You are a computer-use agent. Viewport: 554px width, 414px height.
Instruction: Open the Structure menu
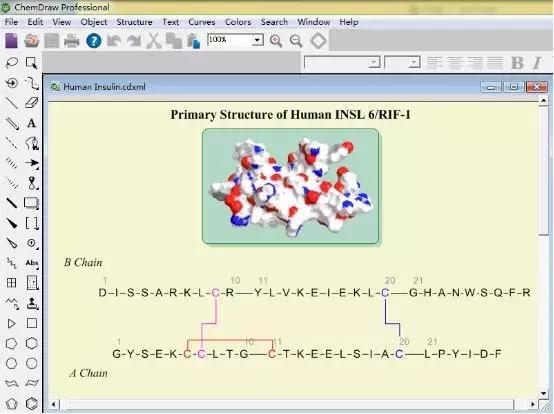point(134,22)
